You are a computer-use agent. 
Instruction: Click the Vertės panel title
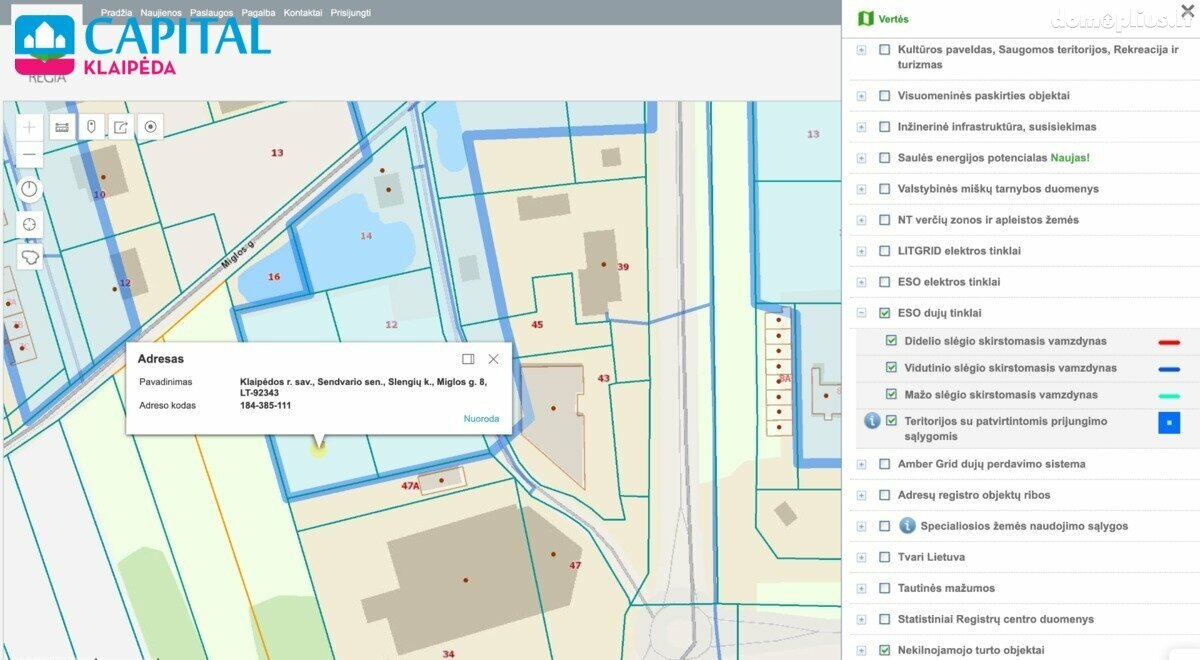coord(893,19)
